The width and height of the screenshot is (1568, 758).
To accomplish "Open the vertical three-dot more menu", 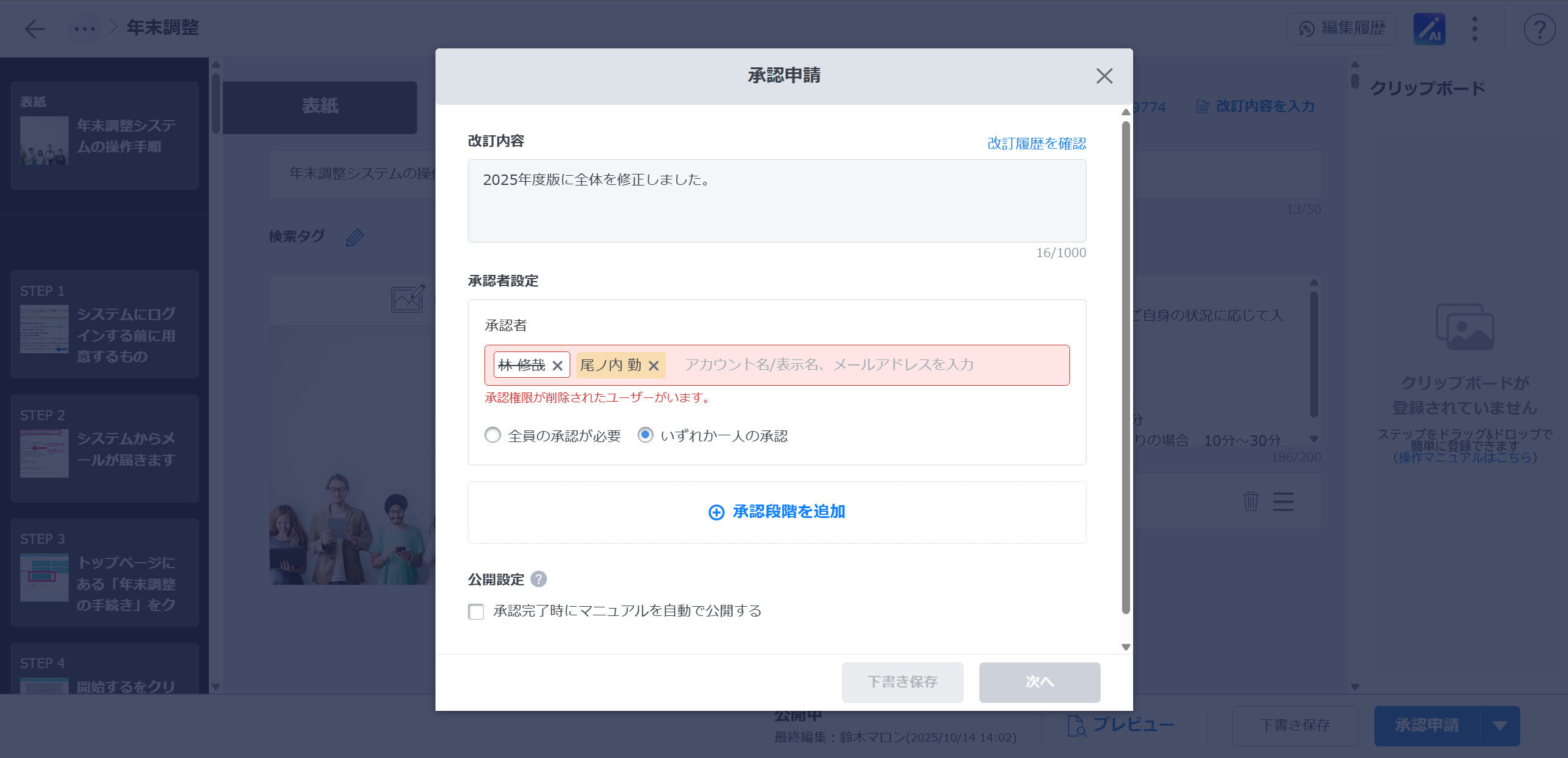I will point(1474,29).
